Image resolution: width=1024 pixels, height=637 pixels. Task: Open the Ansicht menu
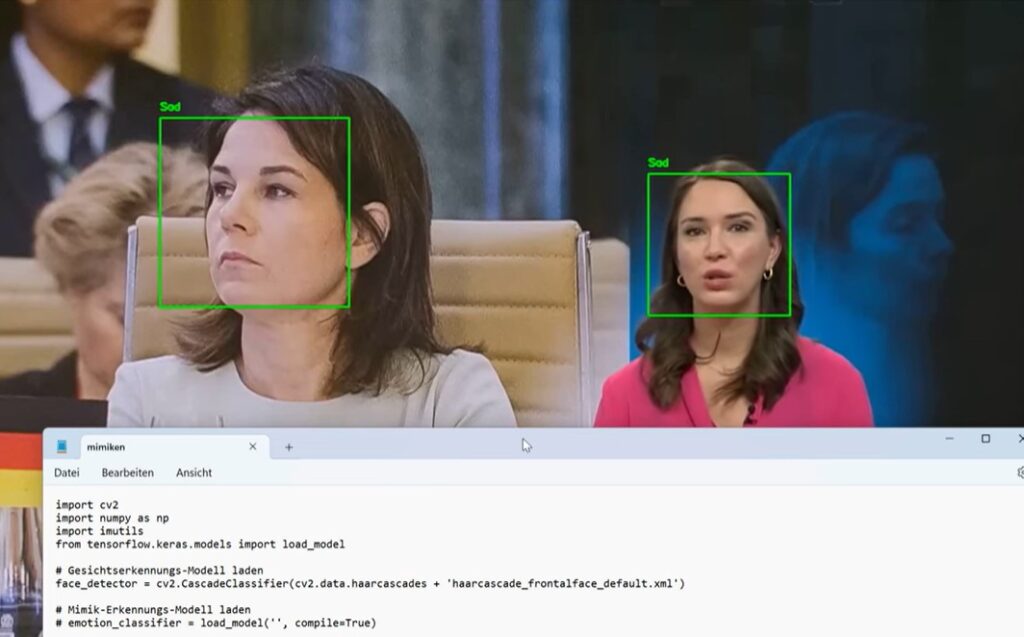(194, 472)
